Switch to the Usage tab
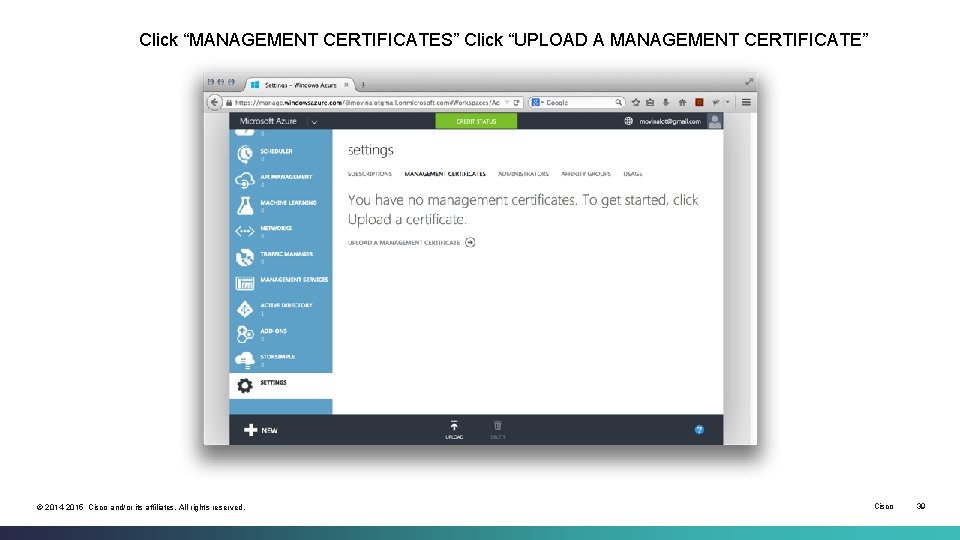960x540 pixels. [633, 174]
